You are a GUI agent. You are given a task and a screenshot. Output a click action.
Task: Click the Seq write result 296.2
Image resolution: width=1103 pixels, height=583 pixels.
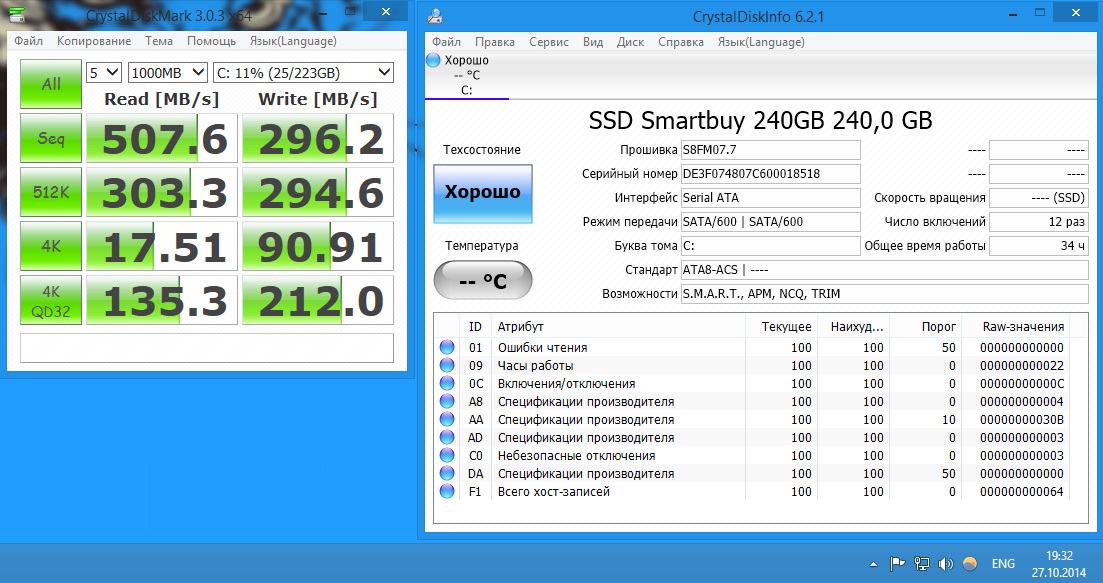coord(318,138)
